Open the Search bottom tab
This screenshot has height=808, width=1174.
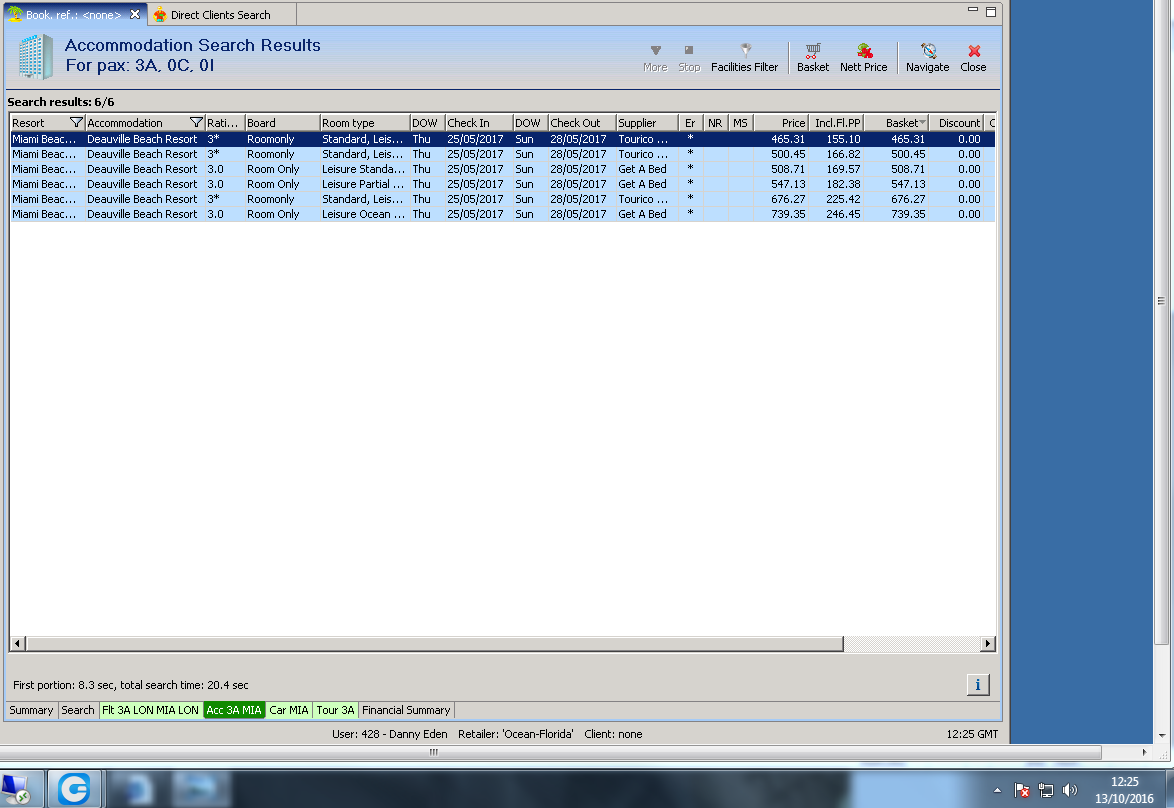pyautogui.click(x=78, y=710)
